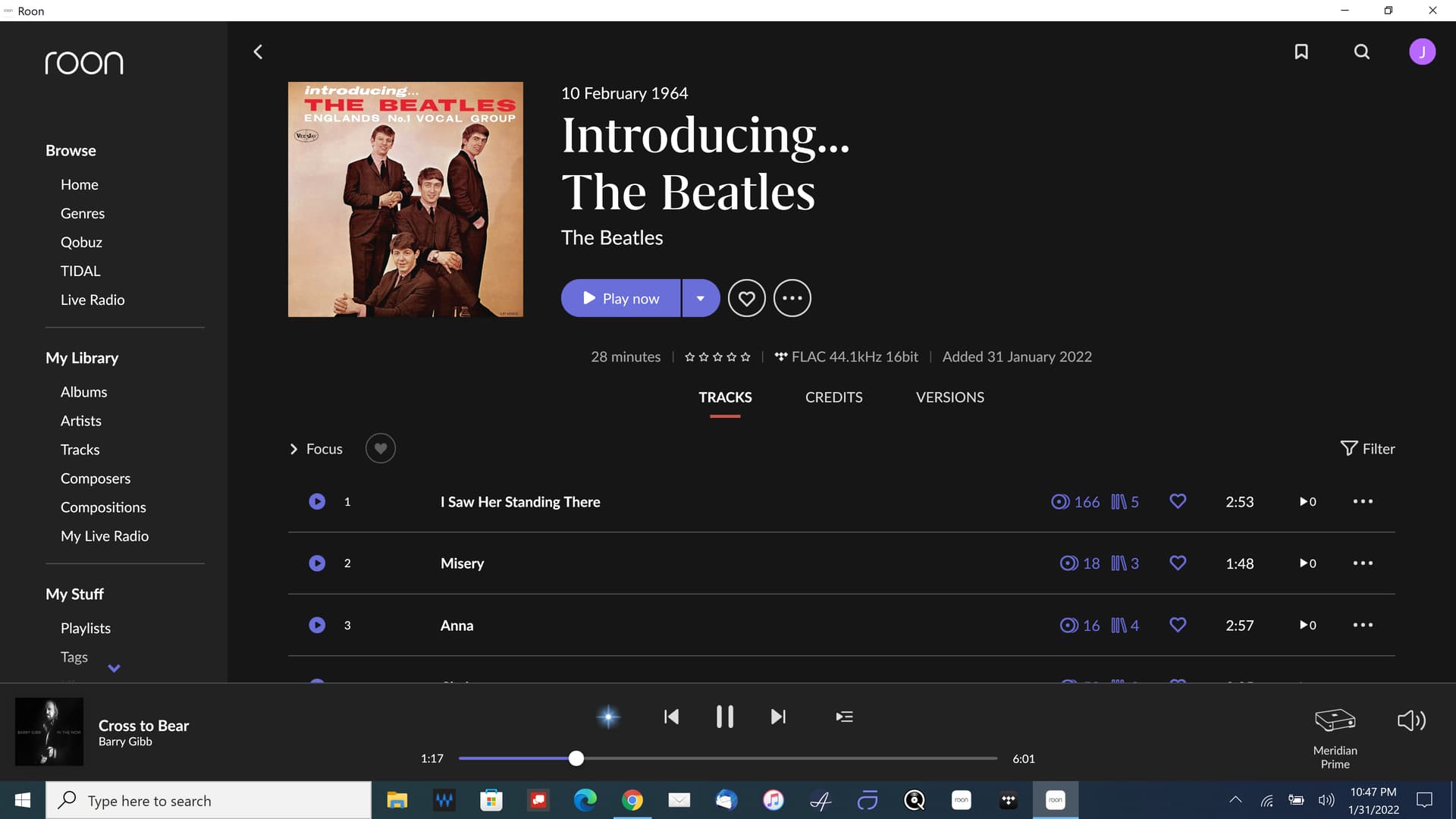Open Genres in the sidebar
The width and height of the screenshot is (1456, 819).
83,213
